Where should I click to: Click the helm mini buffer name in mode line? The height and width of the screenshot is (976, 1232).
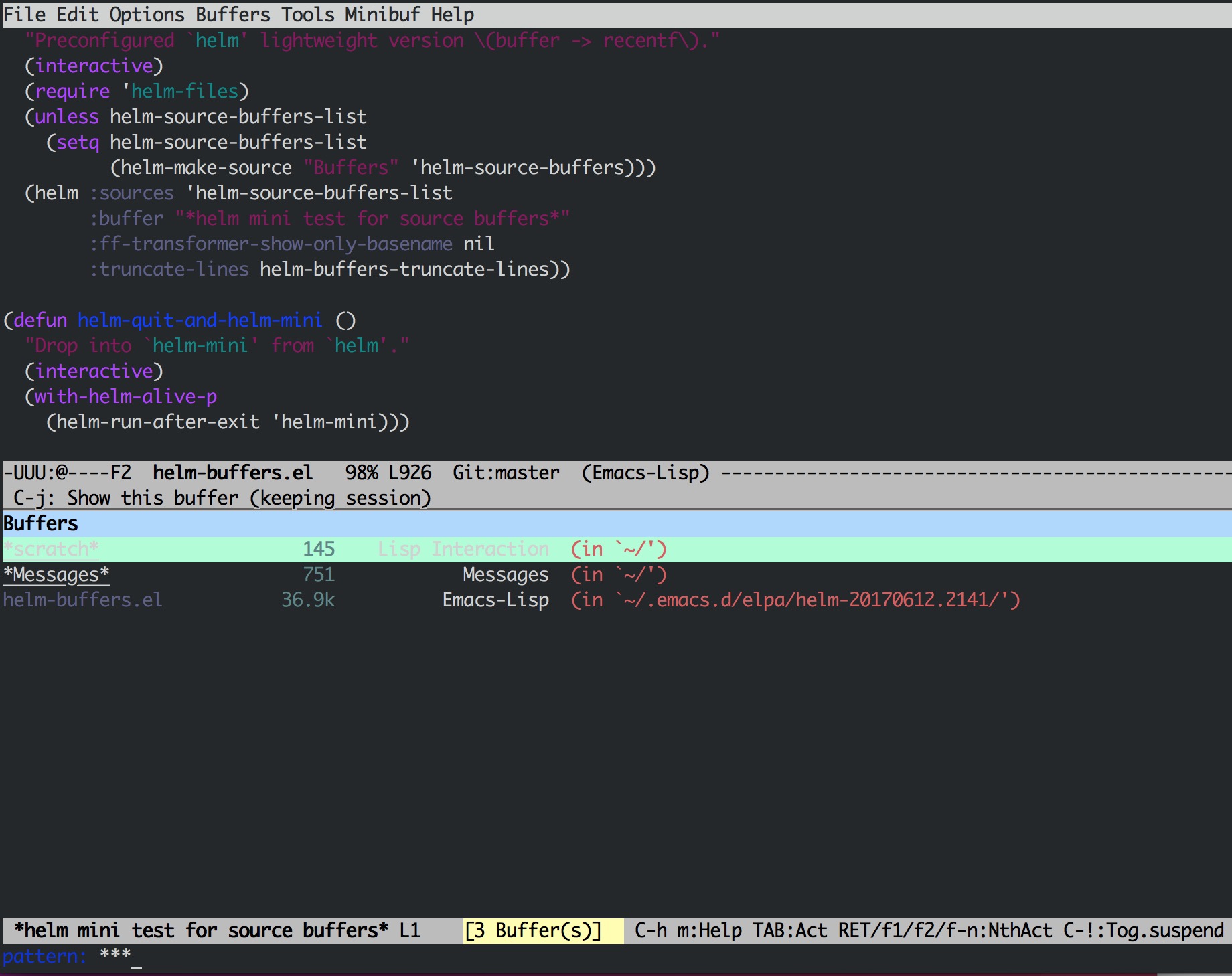click(x=201, y=930)
